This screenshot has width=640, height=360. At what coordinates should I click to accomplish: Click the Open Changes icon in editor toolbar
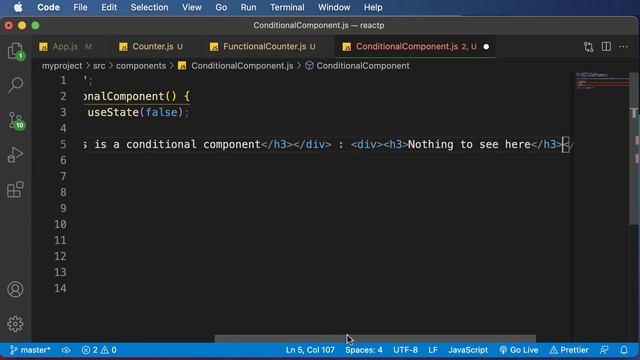[x=588, y=47]
